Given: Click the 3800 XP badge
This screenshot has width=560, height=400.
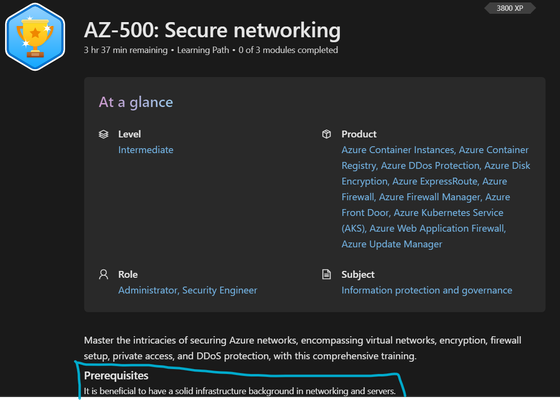Looking at the screenshot, I should 510,8.
